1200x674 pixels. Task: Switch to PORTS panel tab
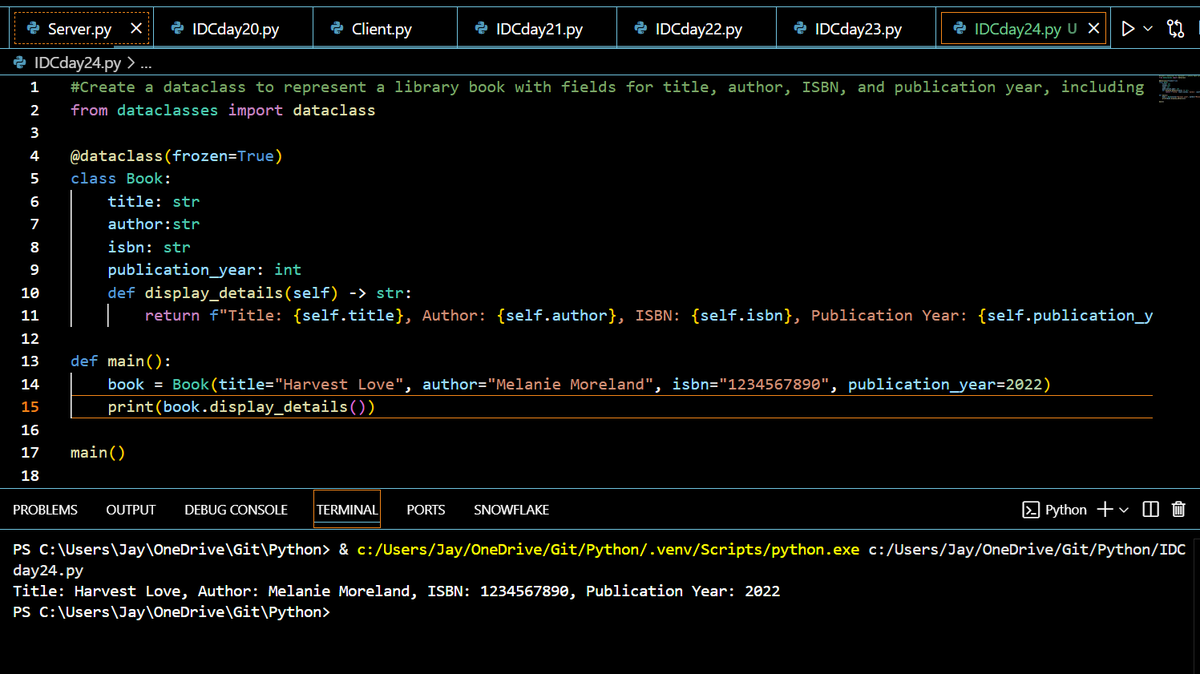(426, 510)
